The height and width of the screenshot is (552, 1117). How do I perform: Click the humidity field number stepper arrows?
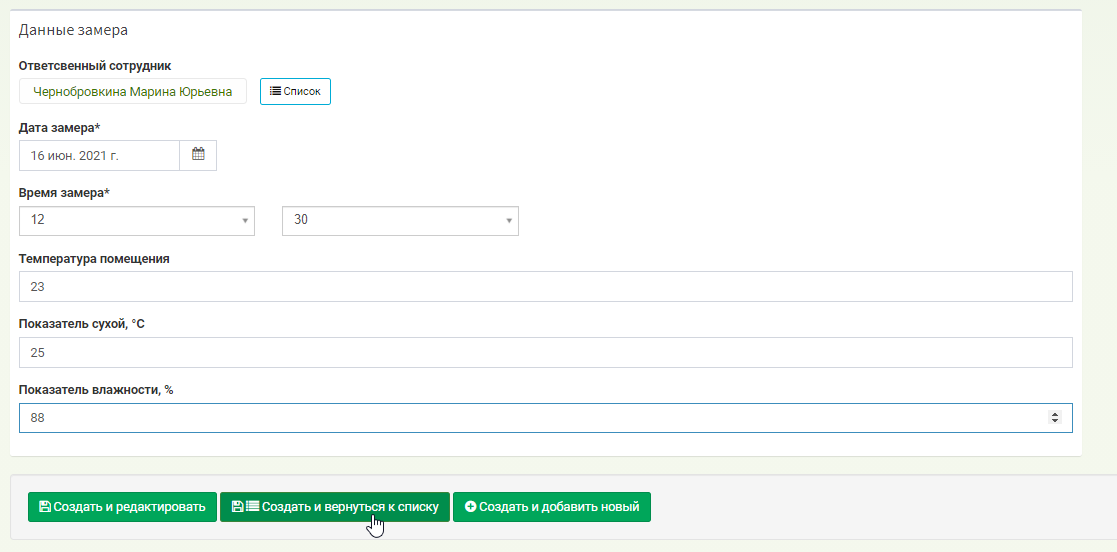click(1055, 418)
